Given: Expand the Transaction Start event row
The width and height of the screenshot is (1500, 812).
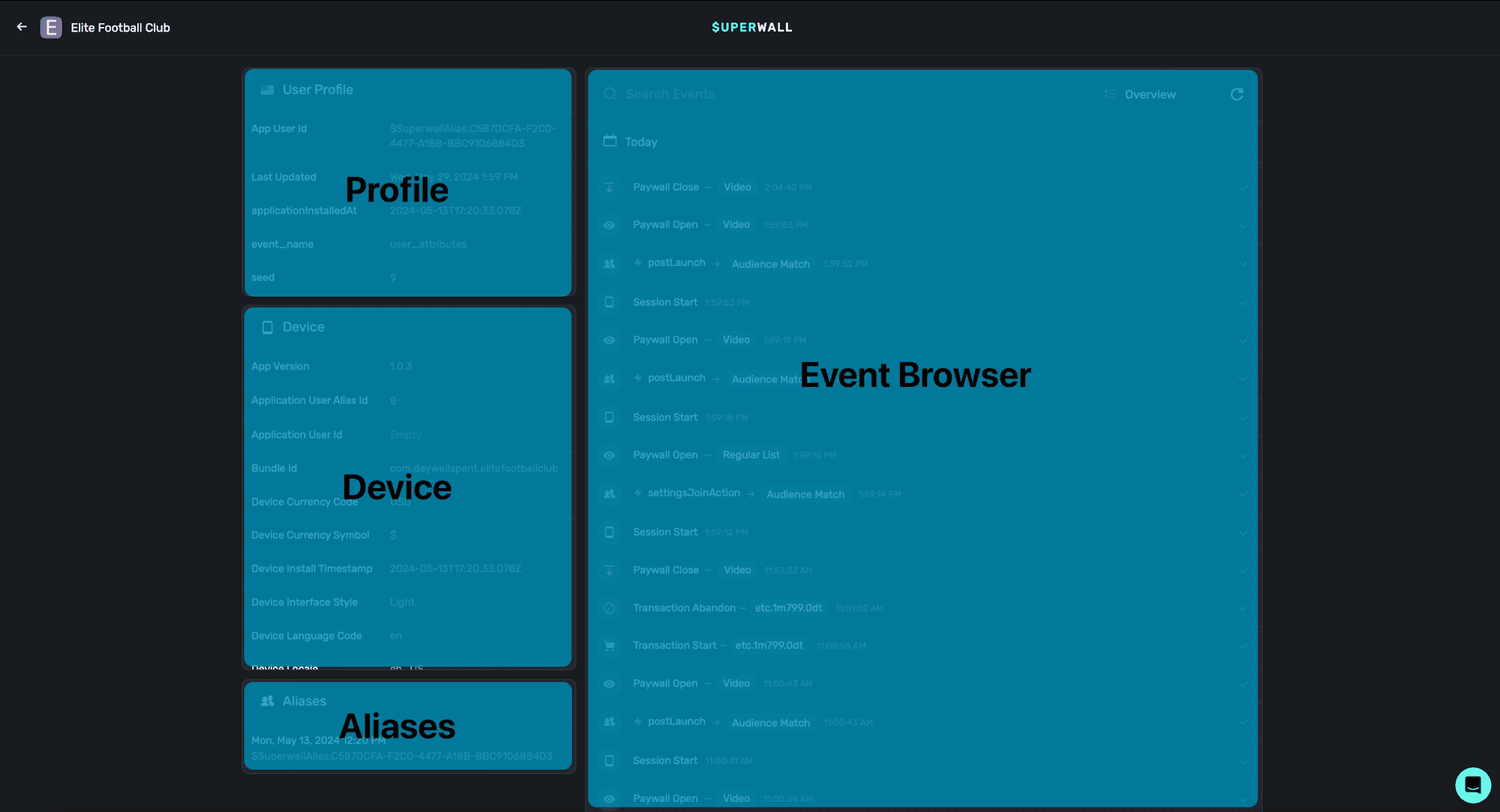Looking at the screenshot, I should pos(1243,646).
